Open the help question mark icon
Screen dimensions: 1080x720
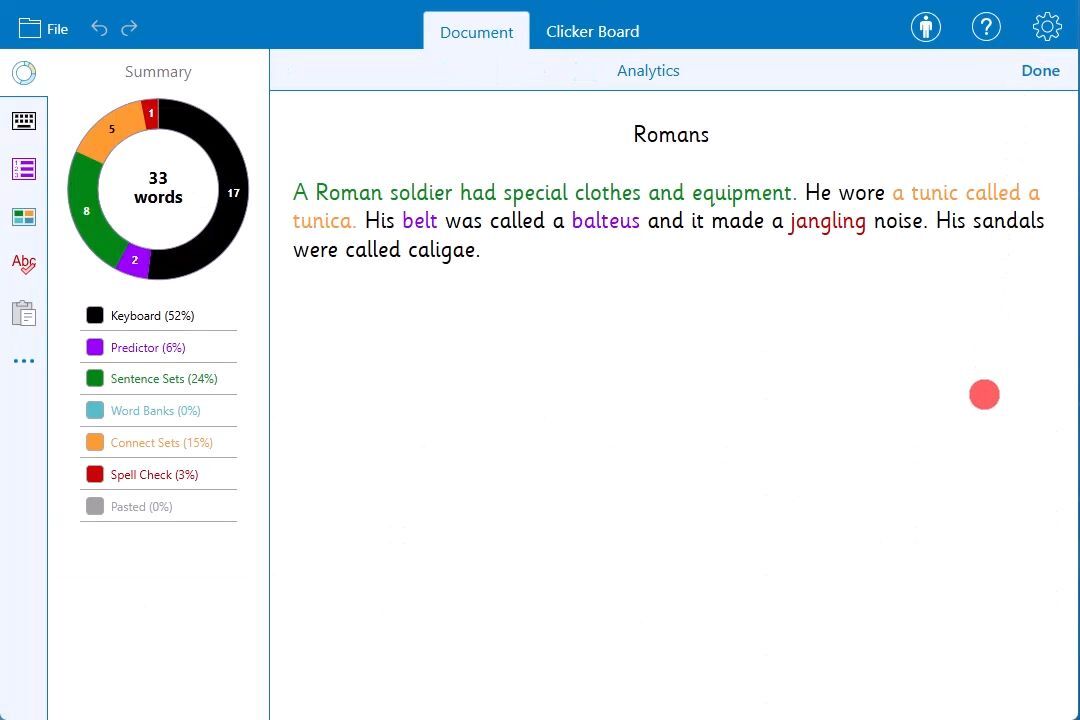point(986,28)
